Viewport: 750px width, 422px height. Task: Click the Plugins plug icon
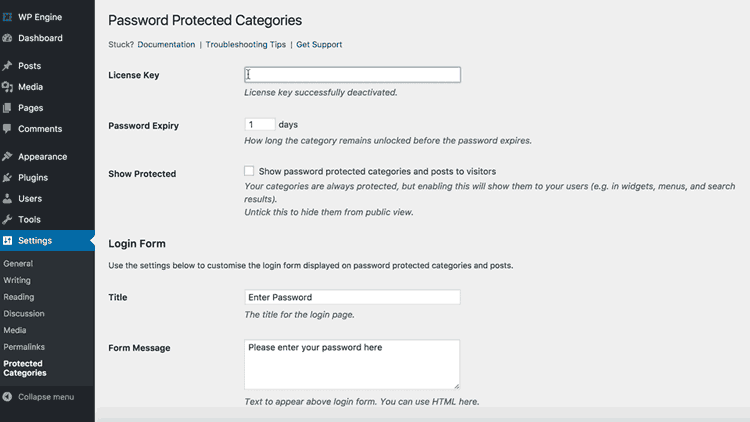[x=7, y=178]
